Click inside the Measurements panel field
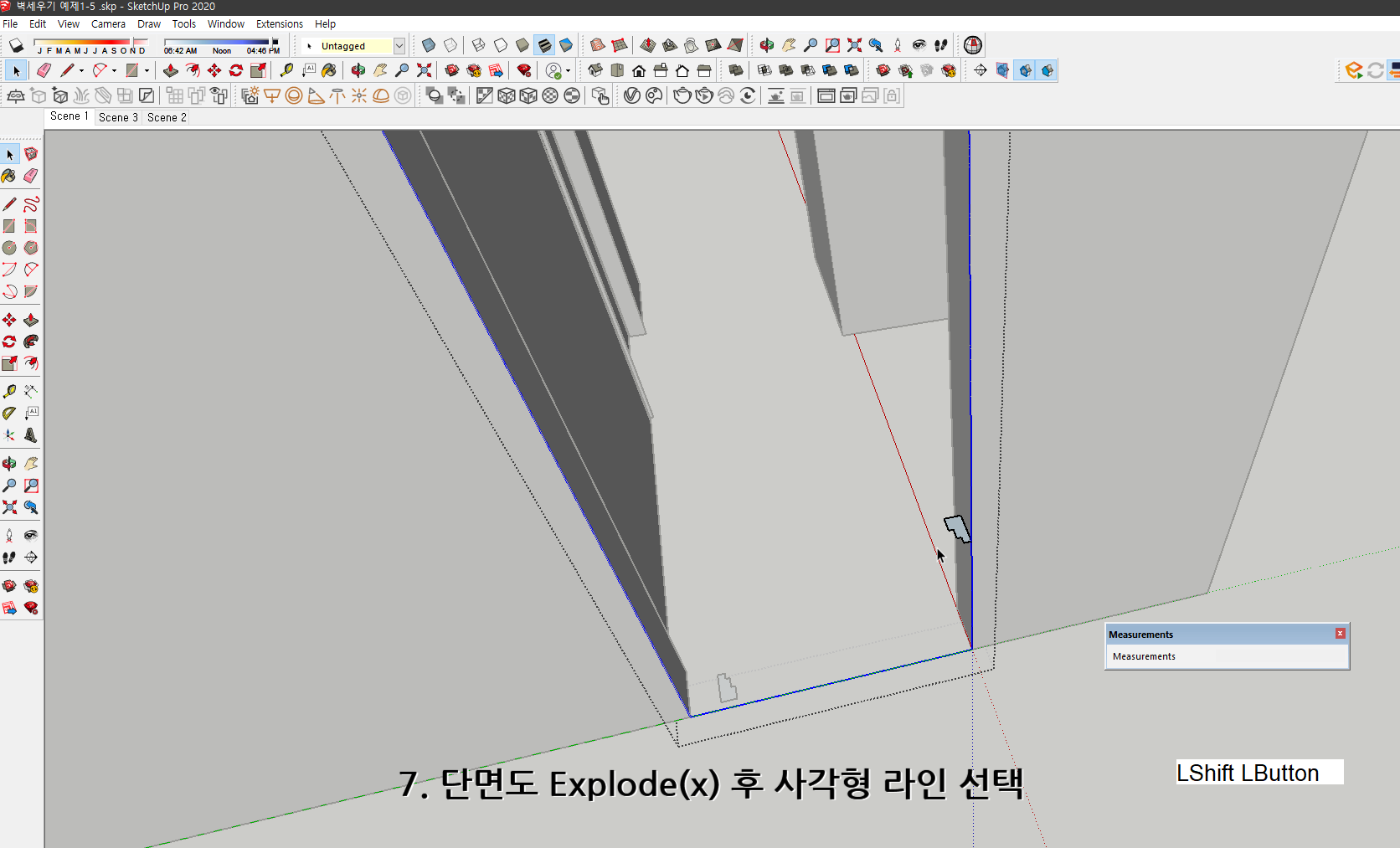This screenshot has height=848, width=1400. 1227,656
